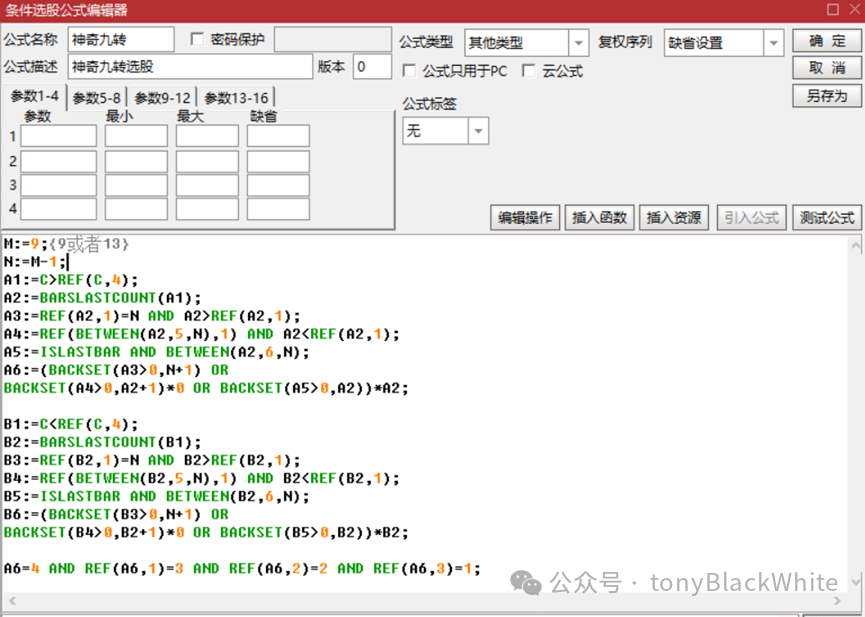Click the line A2:=BARSLASTCOUNT(A1);
This screenshot has height=617, width=865.
103,298
